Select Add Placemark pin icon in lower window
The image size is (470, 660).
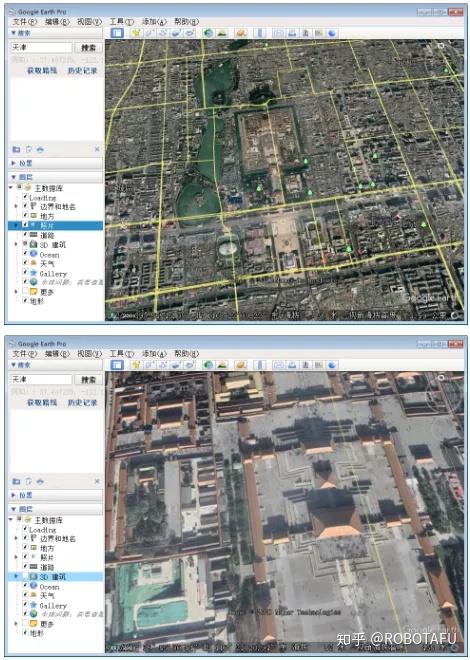[136, 365]
